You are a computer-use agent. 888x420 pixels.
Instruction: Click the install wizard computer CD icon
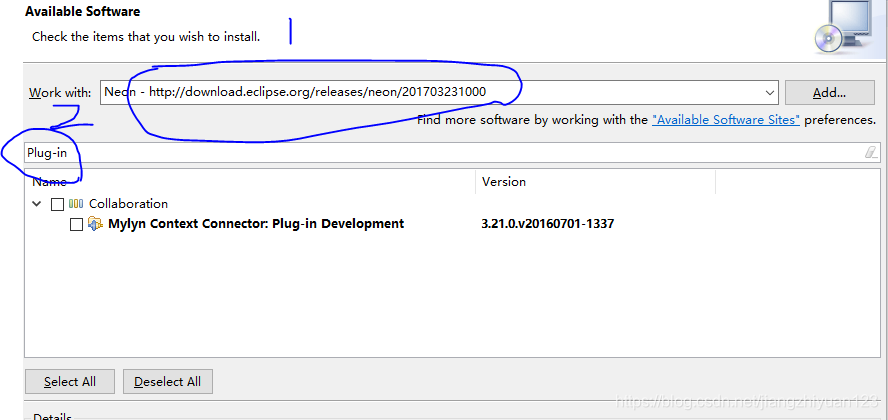844,25
